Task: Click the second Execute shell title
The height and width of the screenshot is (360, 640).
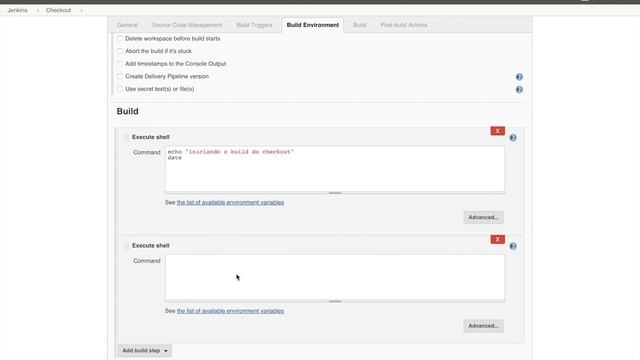Action: [x=151, y=246]
